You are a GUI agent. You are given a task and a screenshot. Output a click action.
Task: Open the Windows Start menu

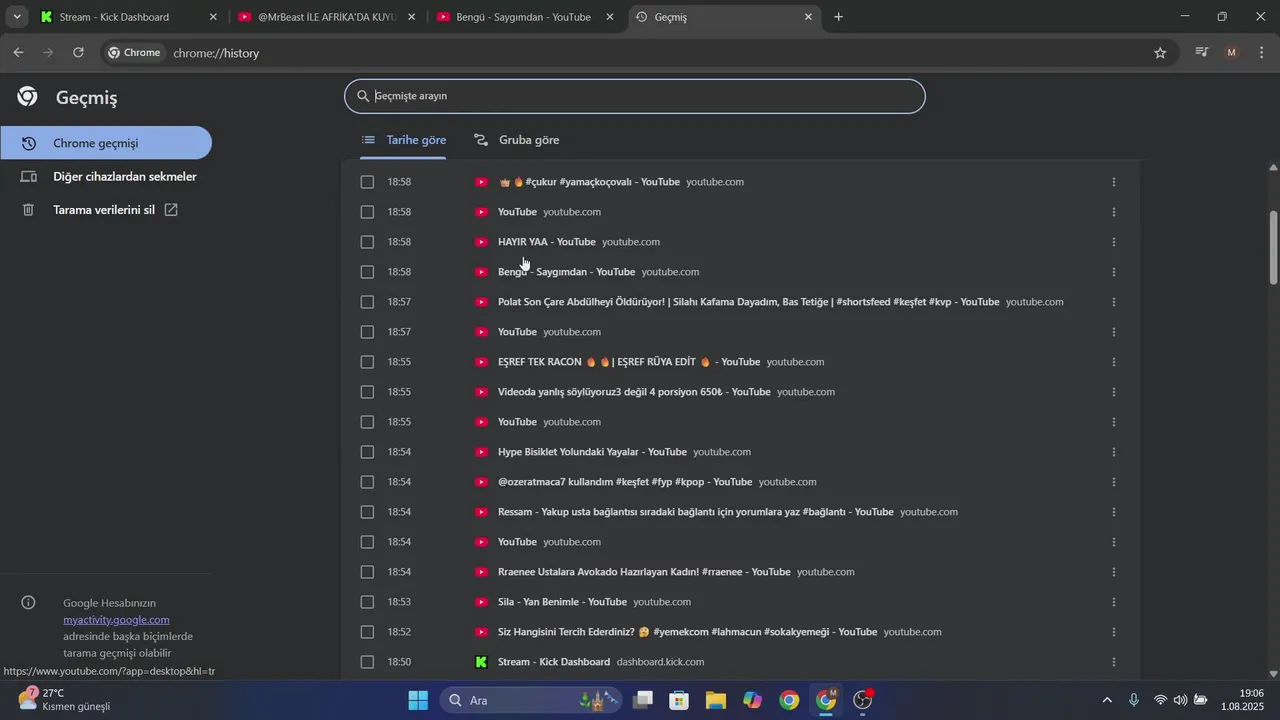click(x=418, y=700)
